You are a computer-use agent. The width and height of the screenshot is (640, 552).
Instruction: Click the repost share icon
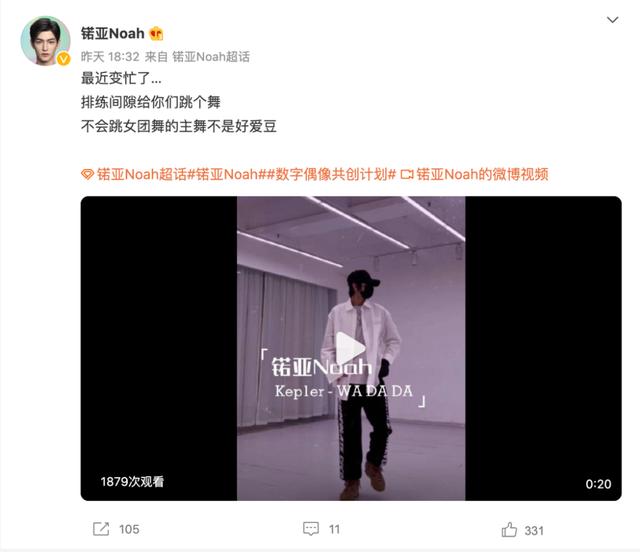pyautogui.click(x=101, y=529)
